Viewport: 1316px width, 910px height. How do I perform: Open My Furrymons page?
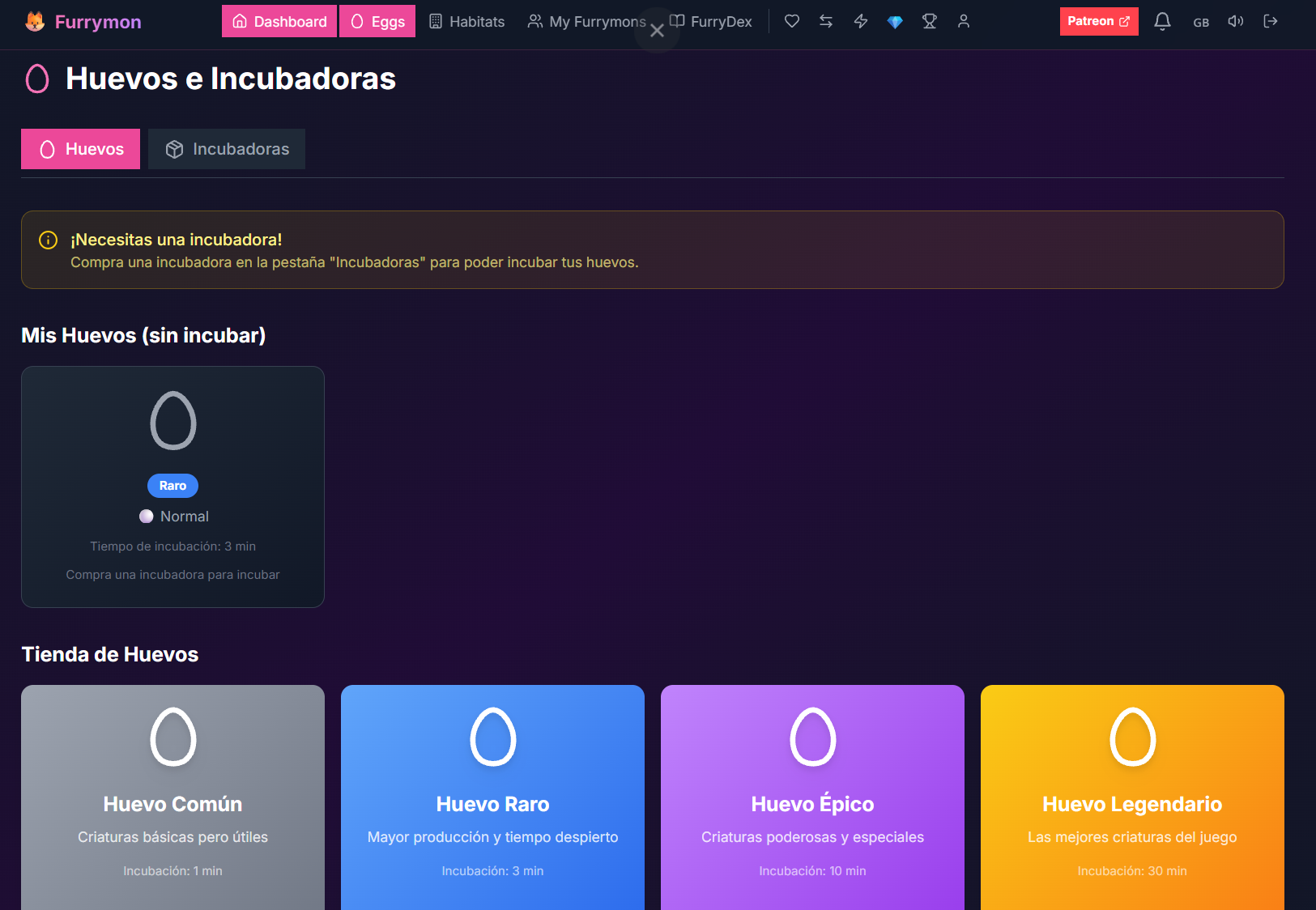coord(587,21)
